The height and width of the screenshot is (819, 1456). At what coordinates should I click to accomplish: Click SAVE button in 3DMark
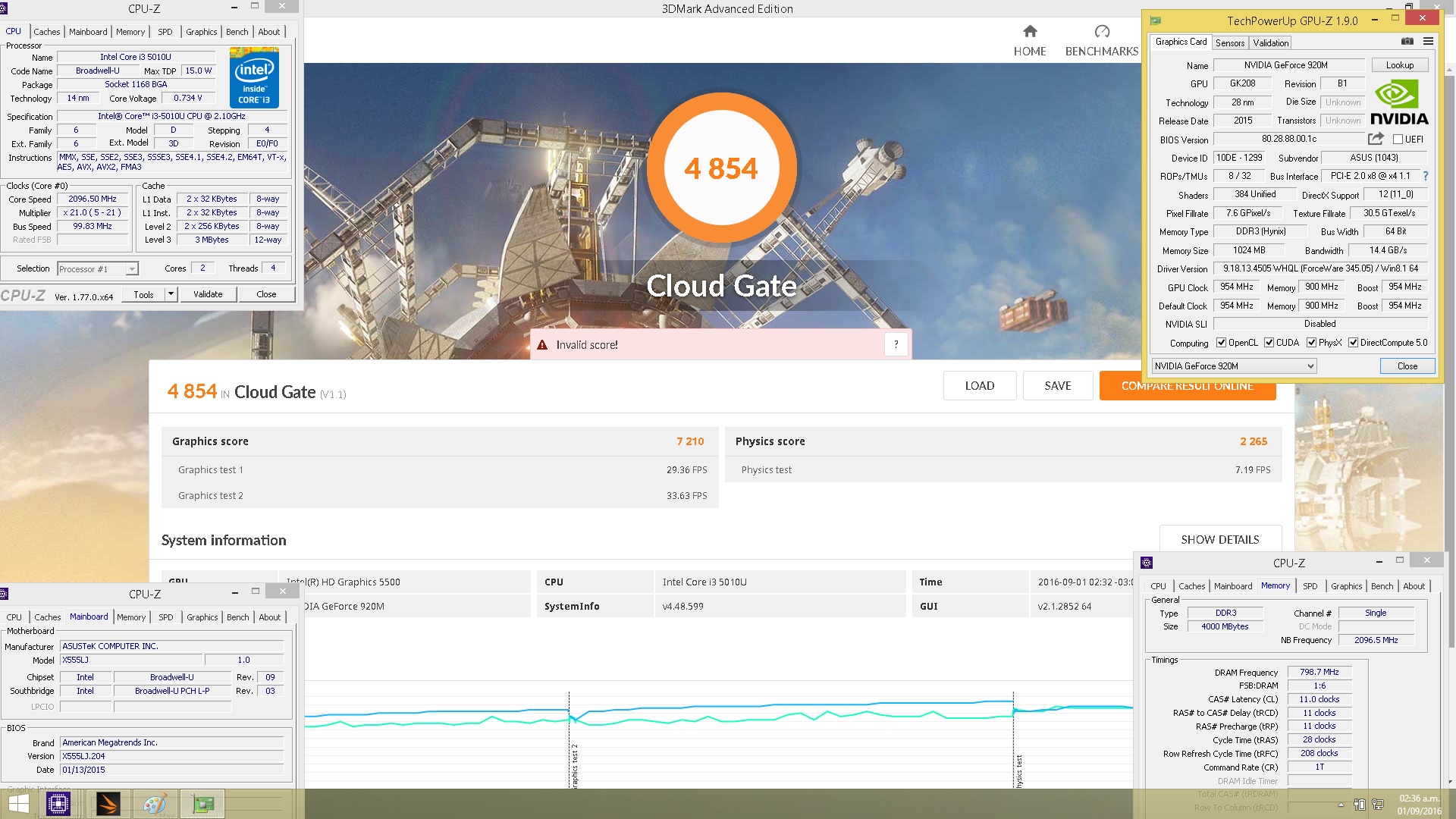tap(1058, 386)
